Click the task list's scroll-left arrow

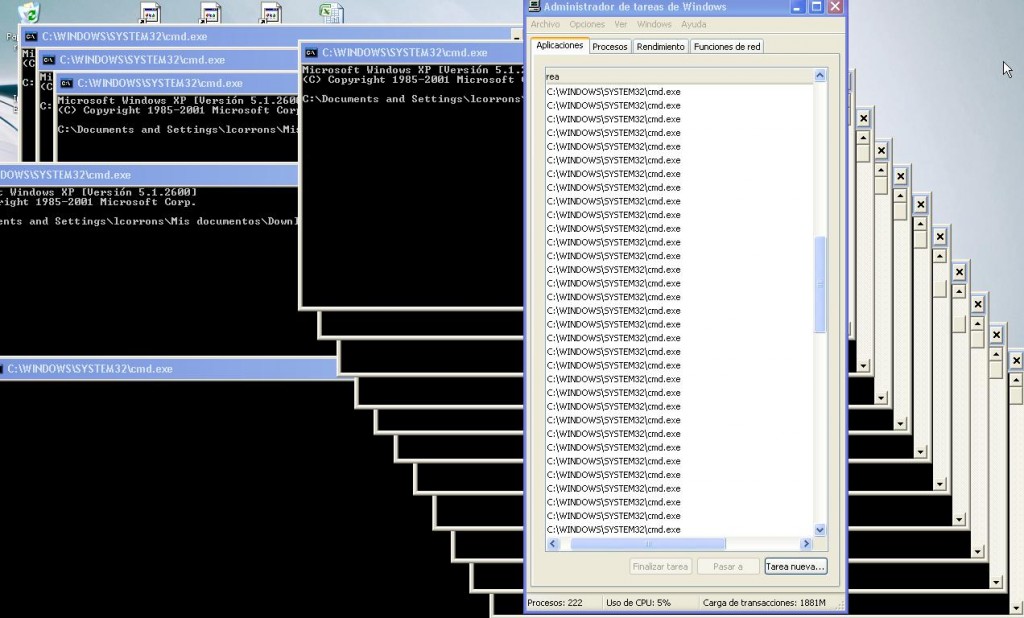click(552, 544)
